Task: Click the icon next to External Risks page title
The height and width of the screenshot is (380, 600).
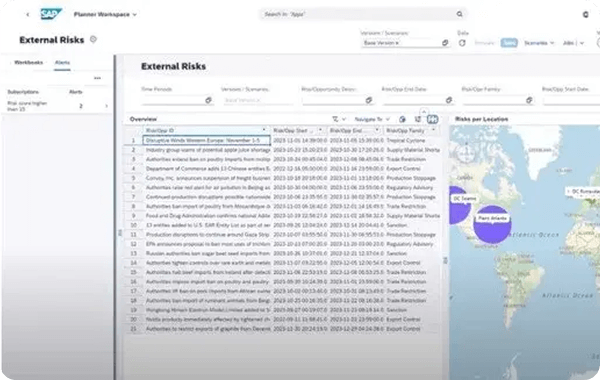Action: click(93, 39)
